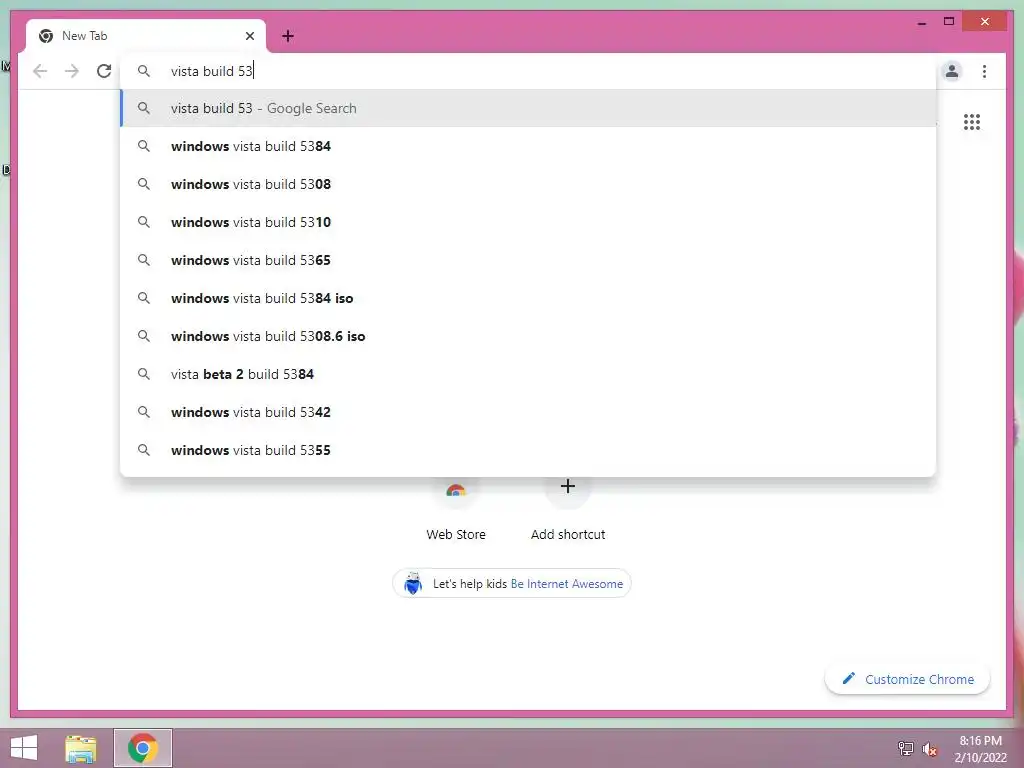
Task: Click the Chrome taskbar icon
Action: [x=143, y=748]
